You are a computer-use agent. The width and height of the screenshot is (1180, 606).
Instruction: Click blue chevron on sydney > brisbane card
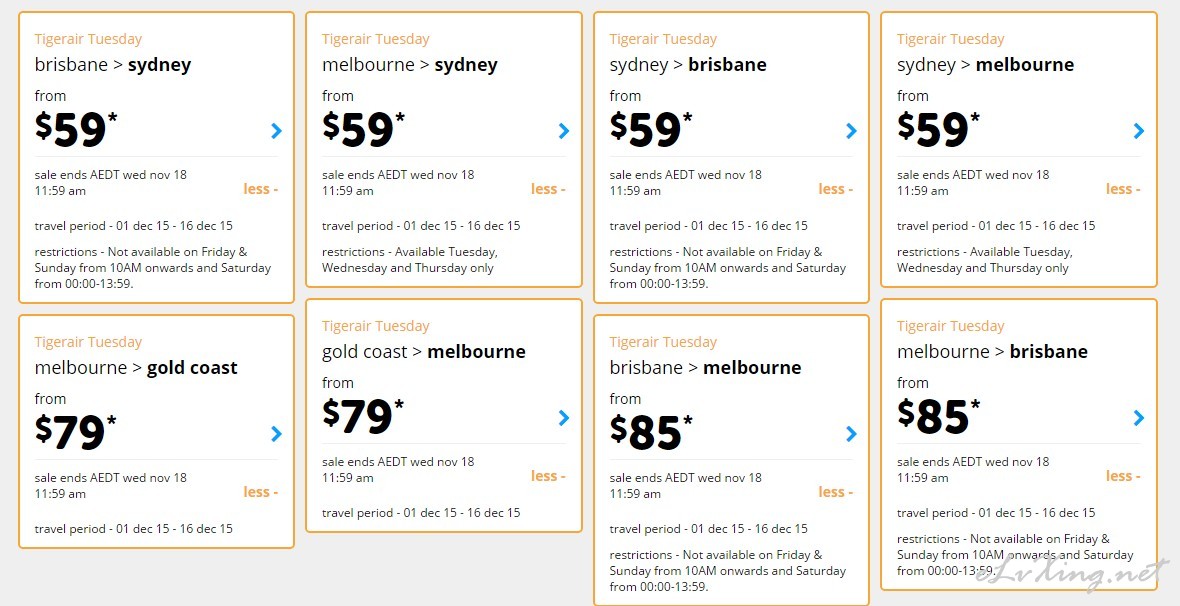tap(851, 131)
